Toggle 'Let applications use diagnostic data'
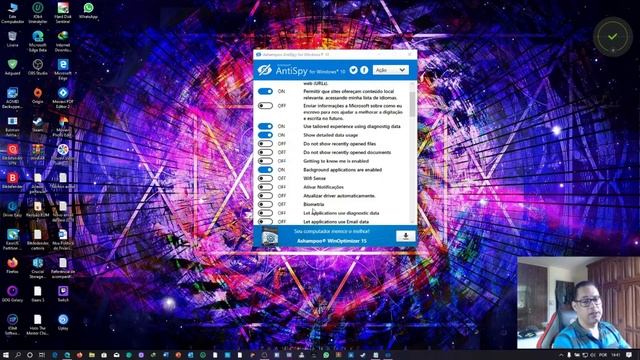 pos(265,213)
